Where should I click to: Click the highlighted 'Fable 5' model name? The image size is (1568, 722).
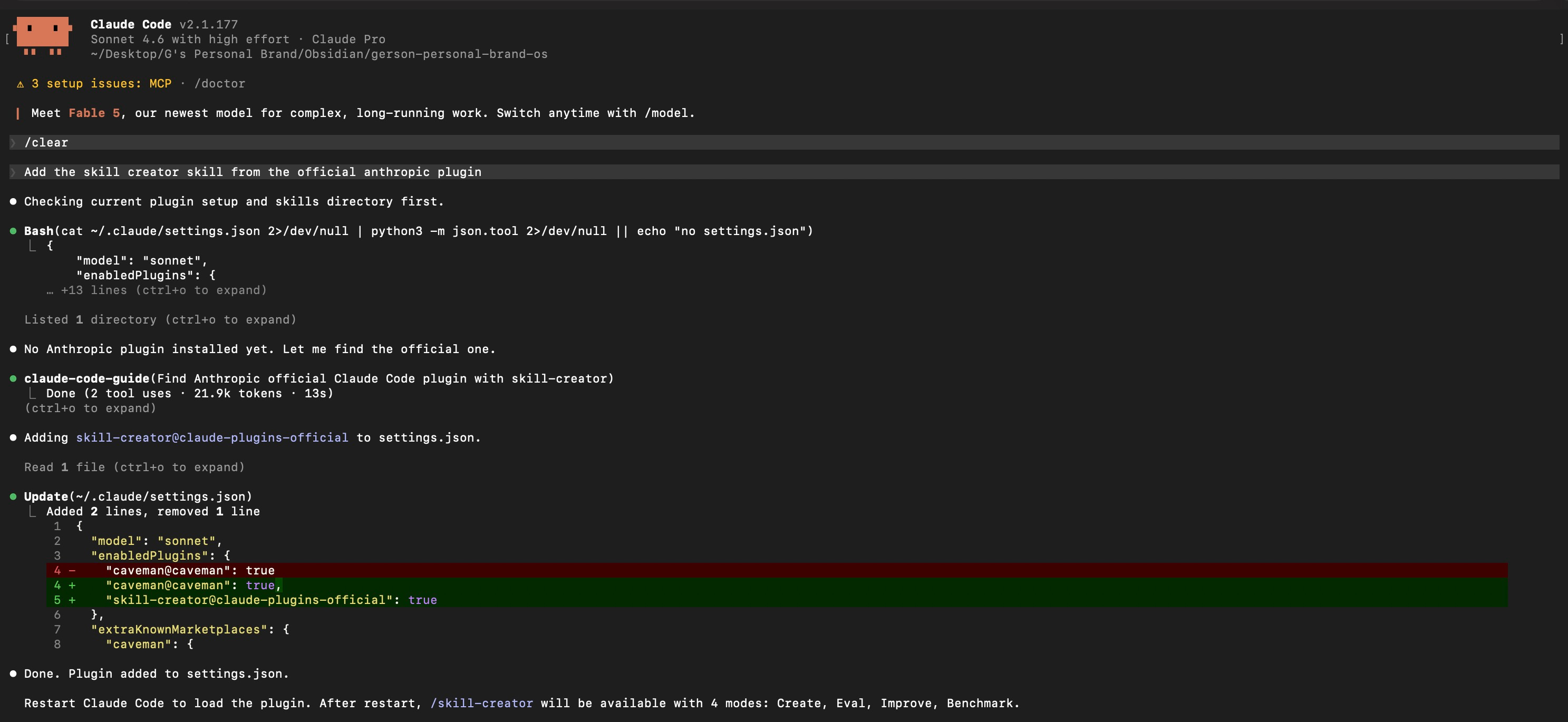[x=94, y=113]
